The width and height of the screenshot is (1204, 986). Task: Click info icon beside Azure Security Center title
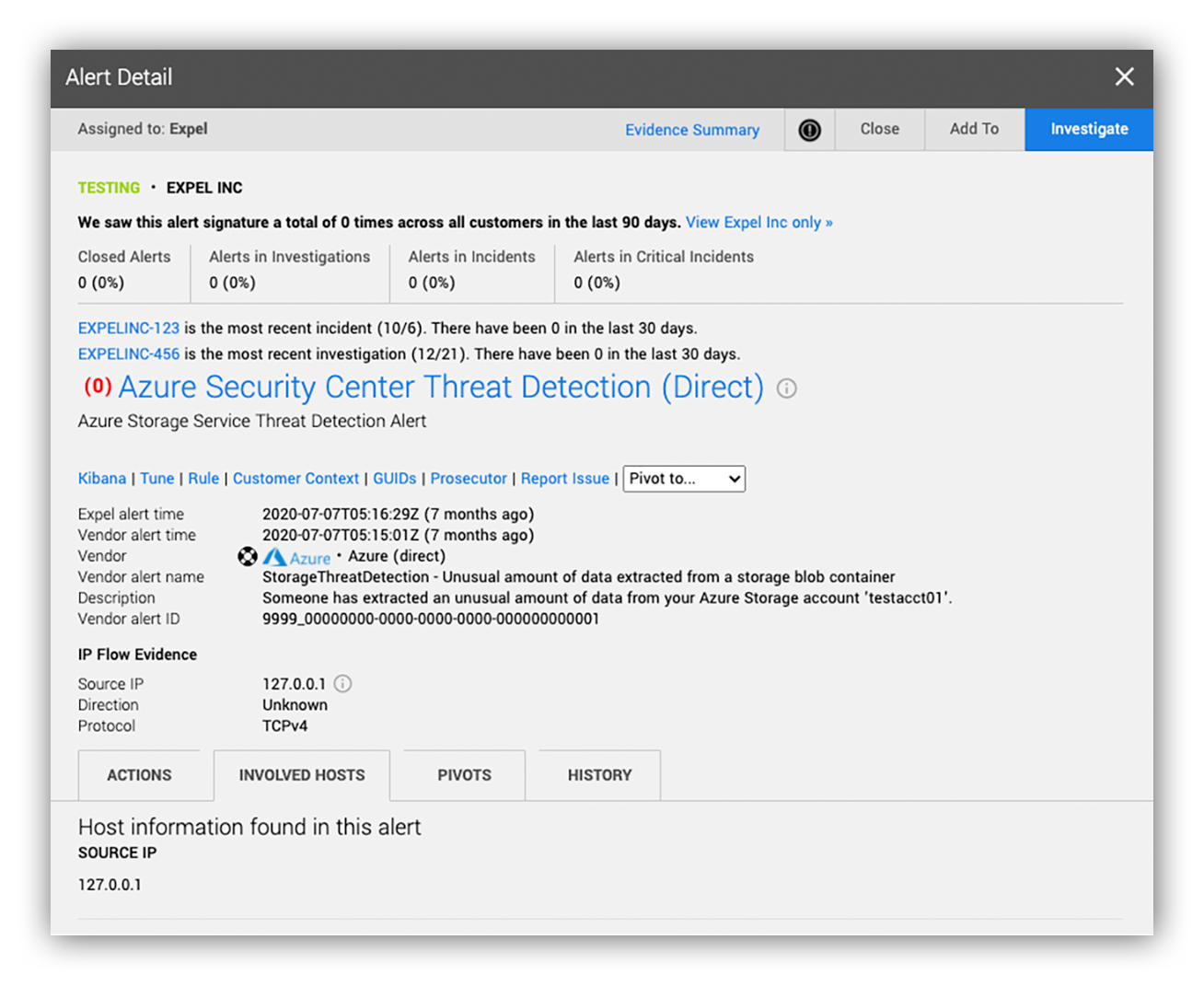(786, 389)
